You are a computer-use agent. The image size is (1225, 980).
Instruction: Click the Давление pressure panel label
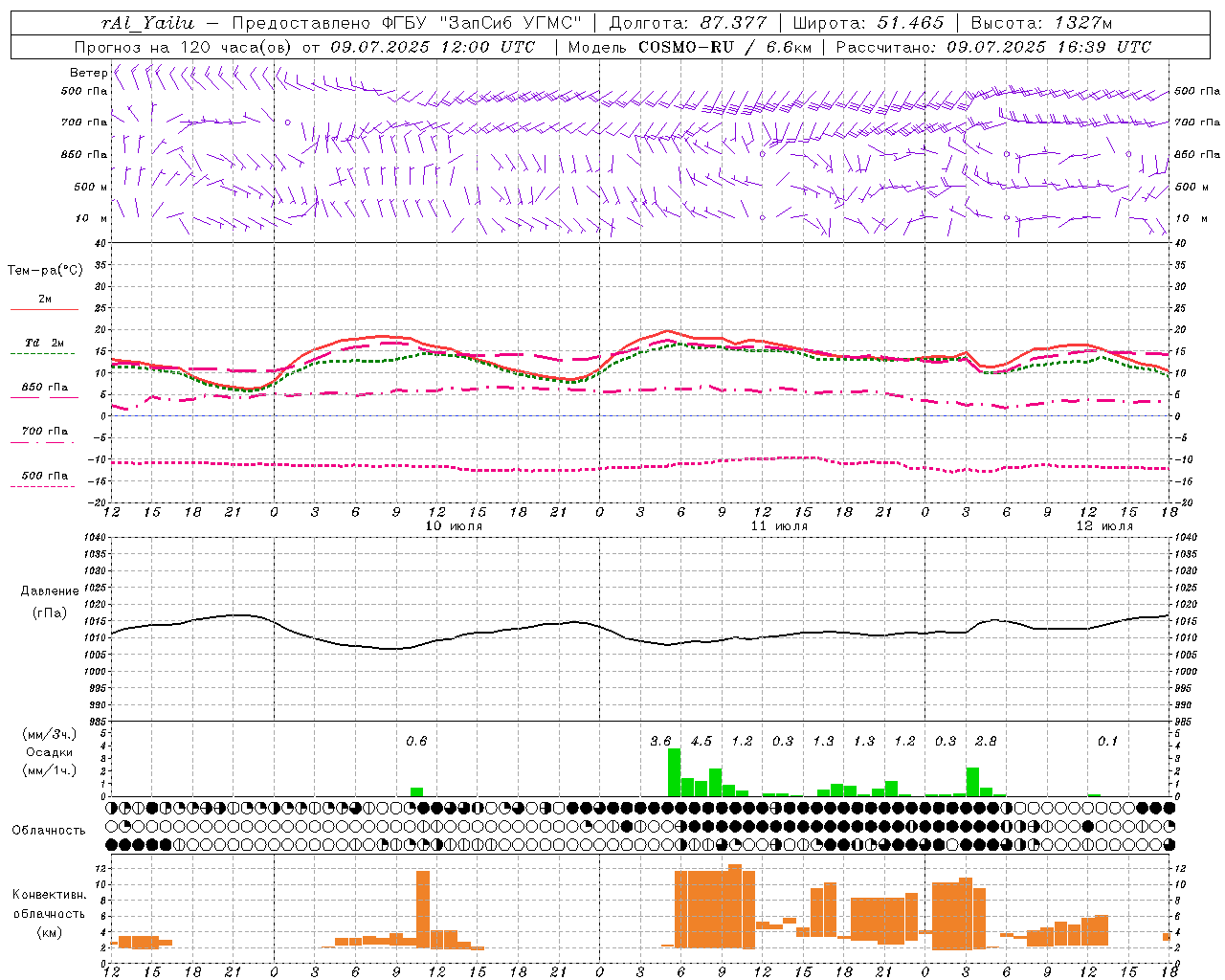point(50,591)
